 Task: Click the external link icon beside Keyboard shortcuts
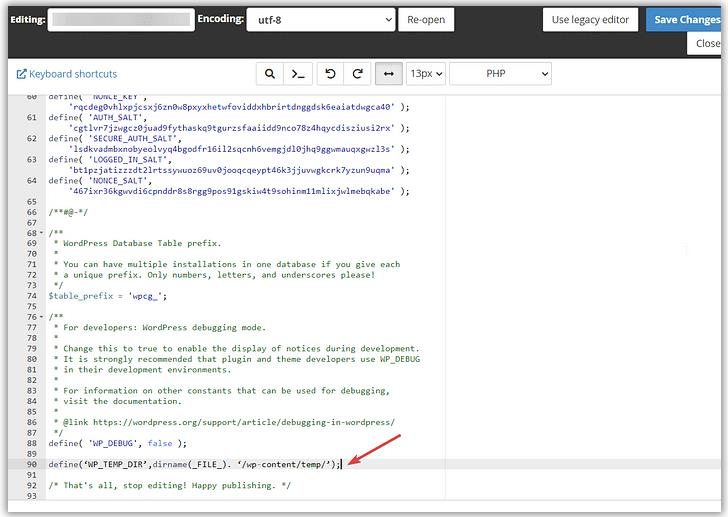(21, 74)
